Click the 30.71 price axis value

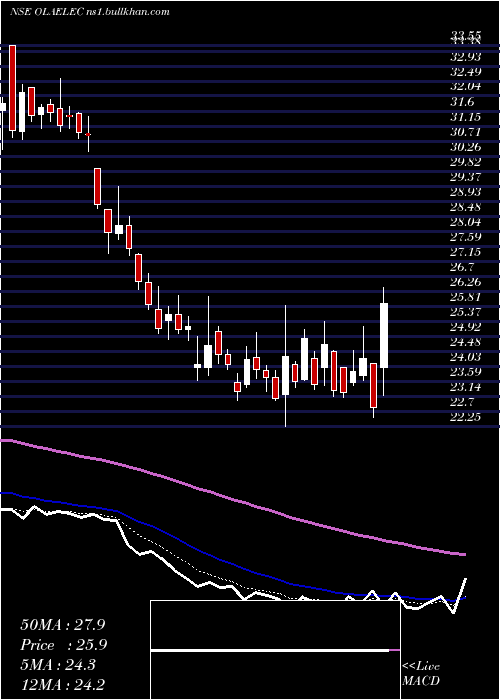pos(466,132)
